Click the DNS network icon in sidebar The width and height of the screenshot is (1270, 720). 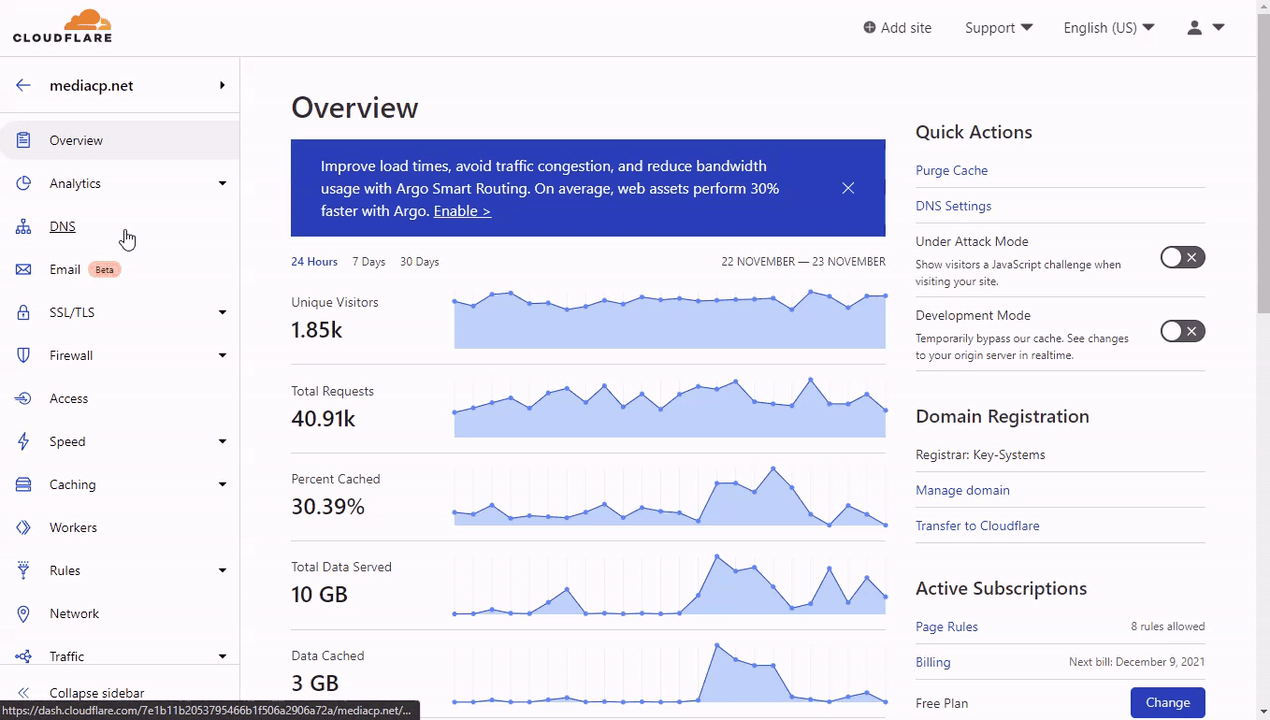pos(23,227)
